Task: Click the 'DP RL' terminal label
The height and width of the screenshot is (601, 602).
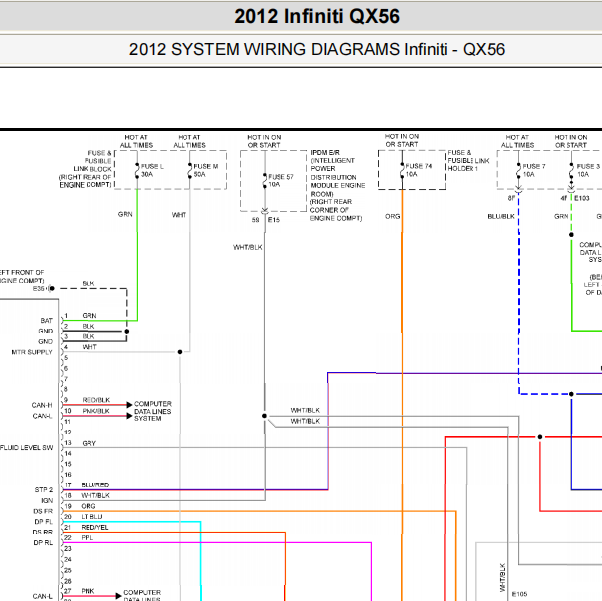Action: click(43, 543)
